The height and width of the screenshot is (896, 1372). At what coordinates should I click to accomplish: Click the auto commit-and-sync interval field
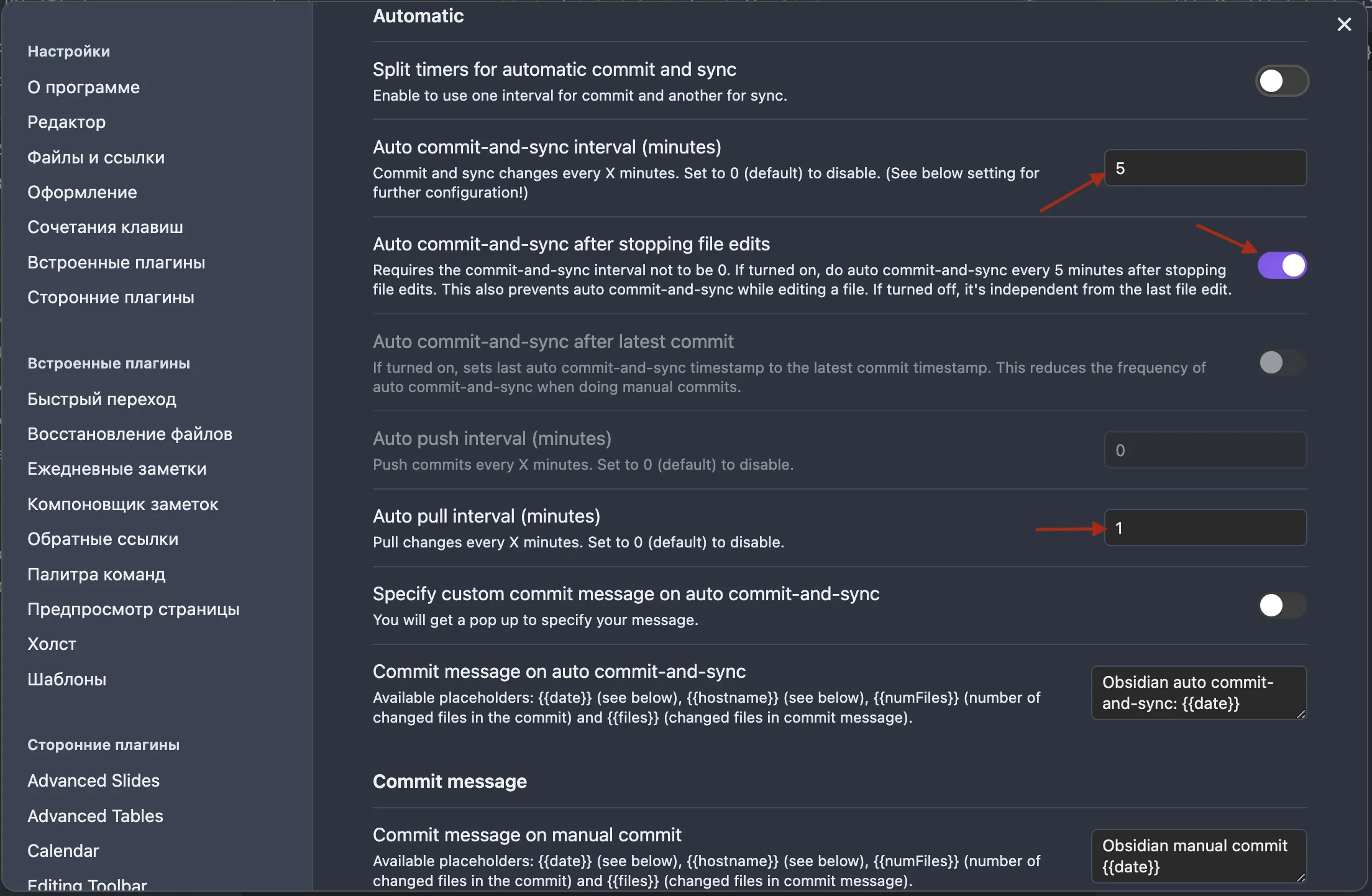click(x=1205, y=168)
